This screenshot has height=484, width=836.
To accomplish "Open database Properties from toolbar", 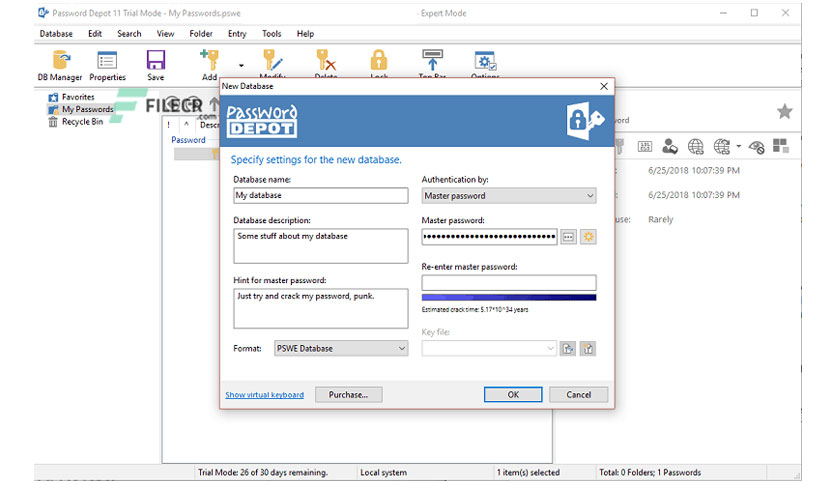I will (x=107, y=66).
